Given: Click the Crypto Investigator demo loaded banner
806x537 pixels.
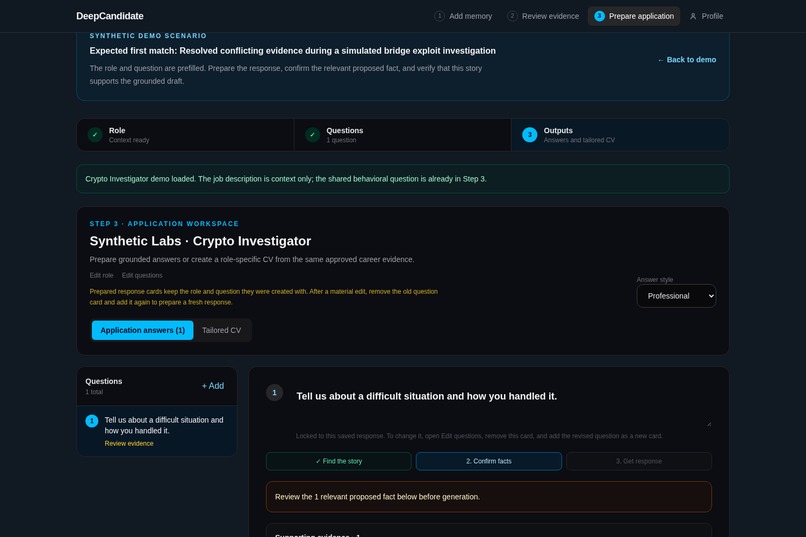Looking at the screenshot, I should click(x=402, y=179).
